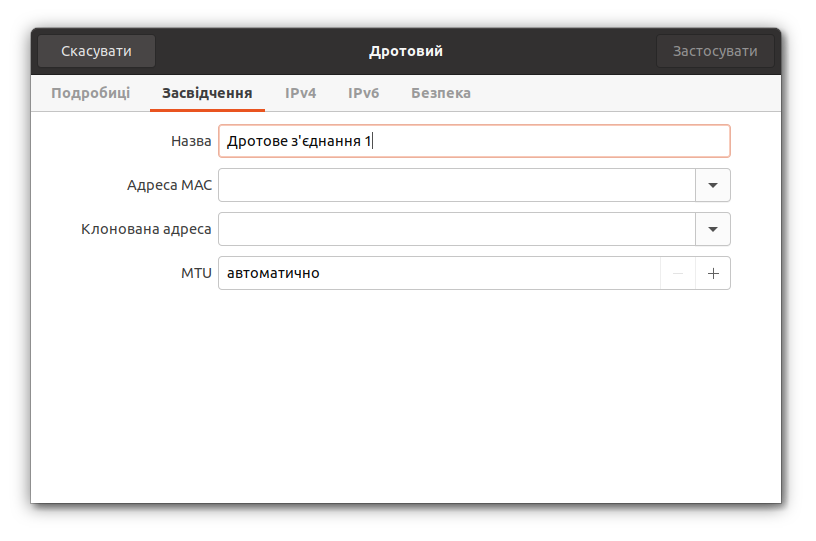Open the IPv4 tab
The image size is (816, 541).
(x=300, y=93)
